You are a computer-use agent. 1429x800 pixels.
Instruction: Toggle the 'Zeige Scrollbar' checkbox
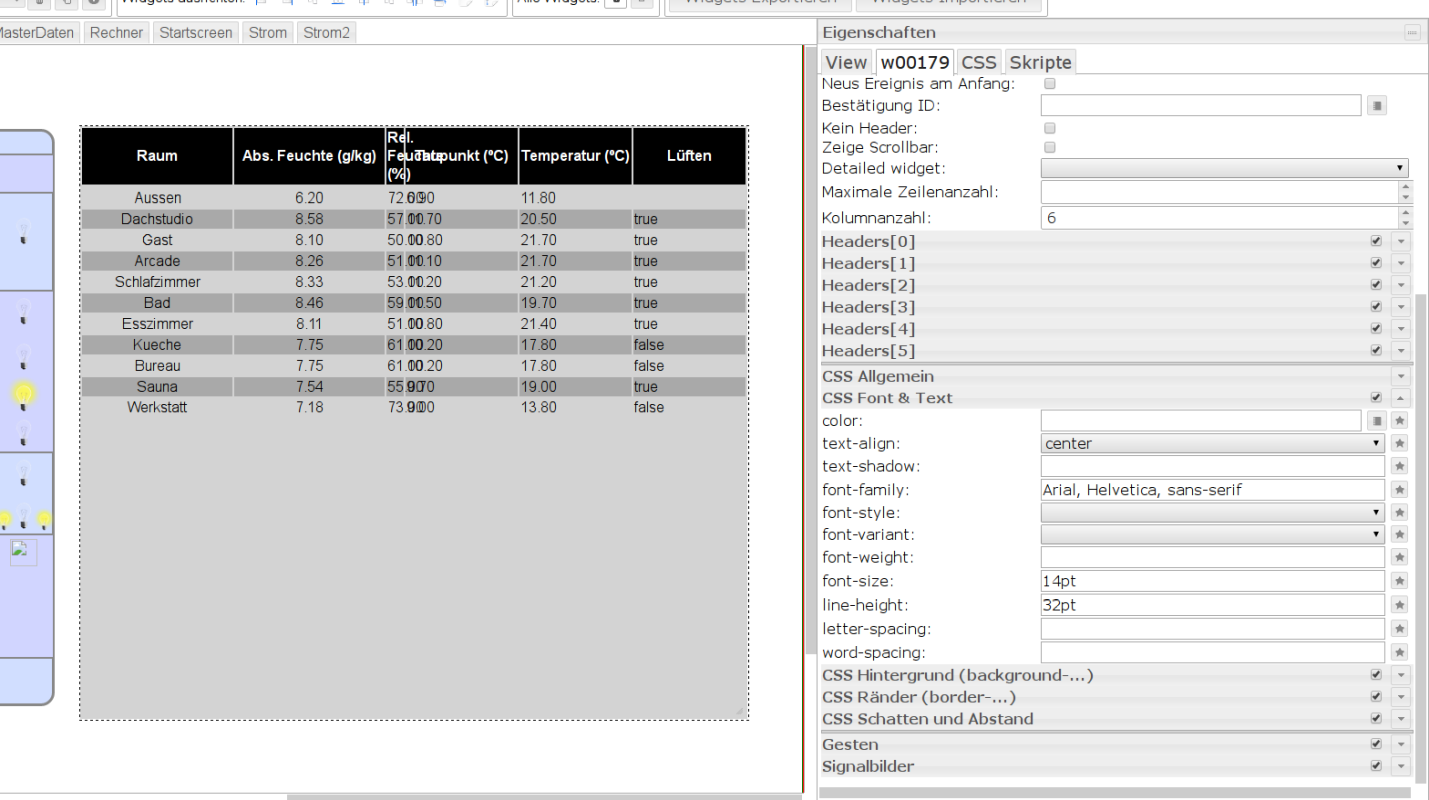click(1049, 148)
